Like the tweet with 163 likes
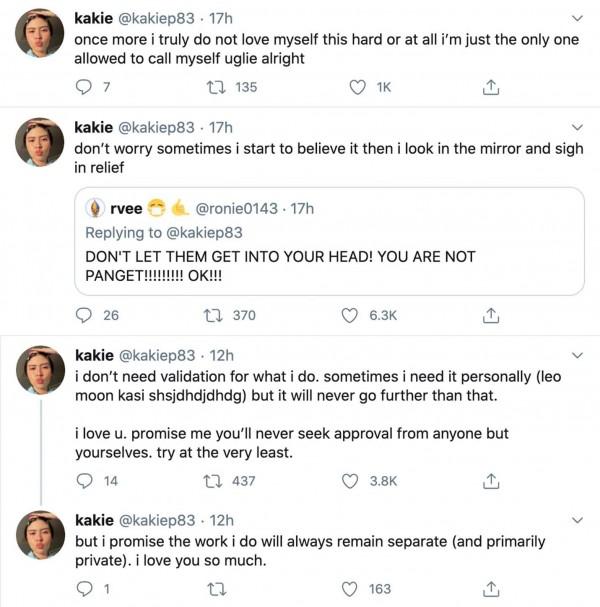This screenshot has height=607, width=600. pos(350,589)
